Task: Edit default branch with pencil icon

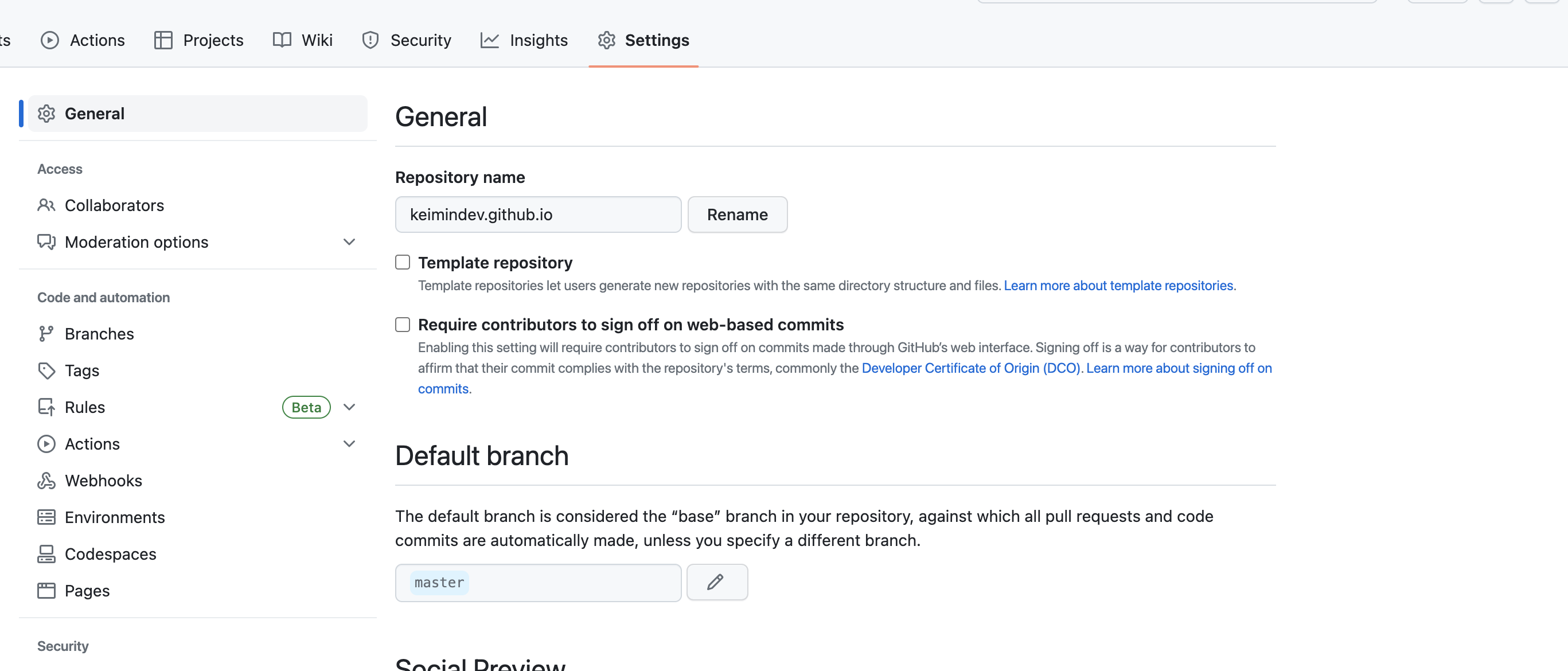Action: tap(716, 582)
